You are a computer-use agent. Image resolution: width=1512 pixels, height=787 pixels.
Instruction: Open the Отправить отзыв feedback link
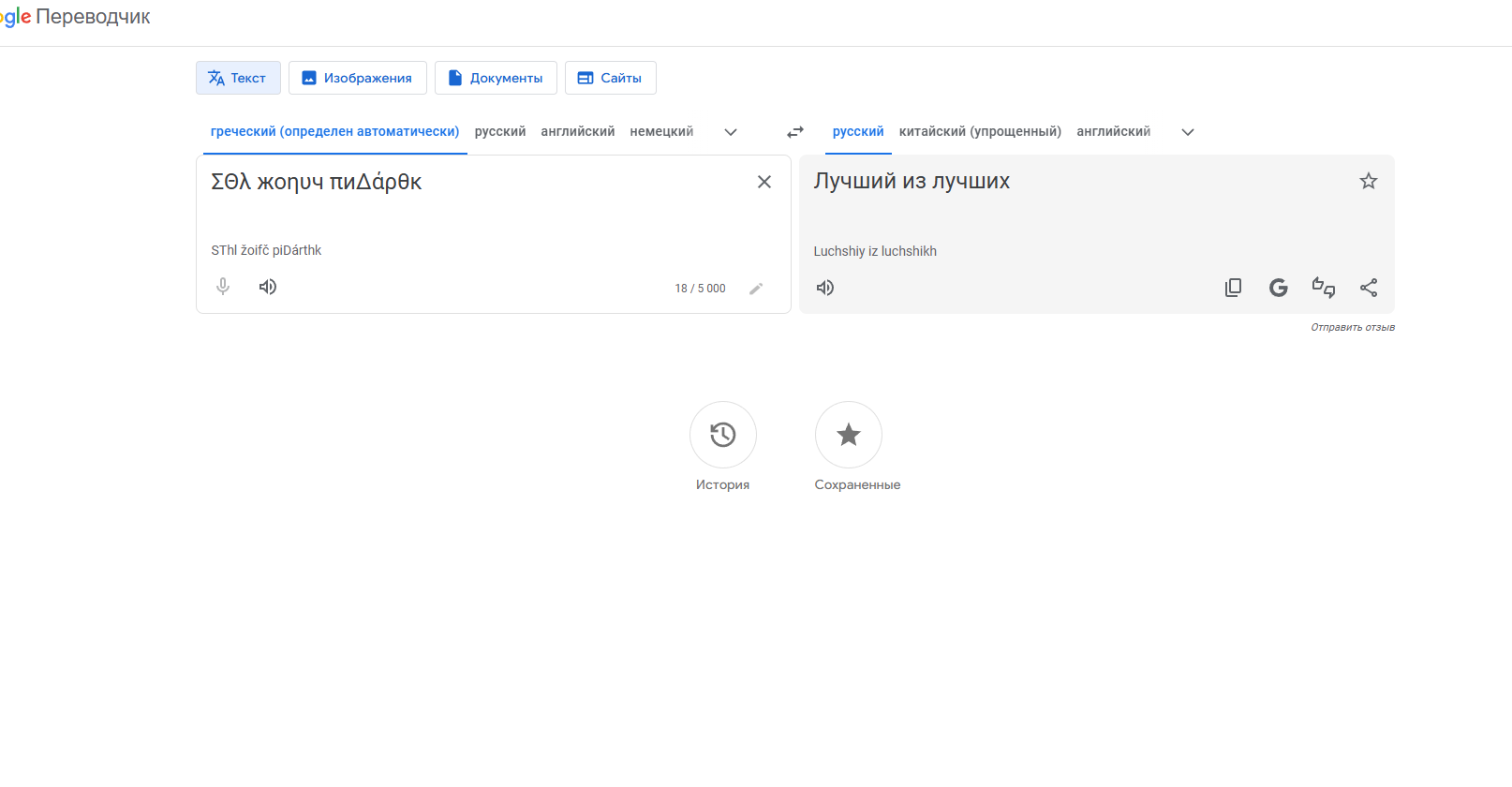tap(1353, 327)
